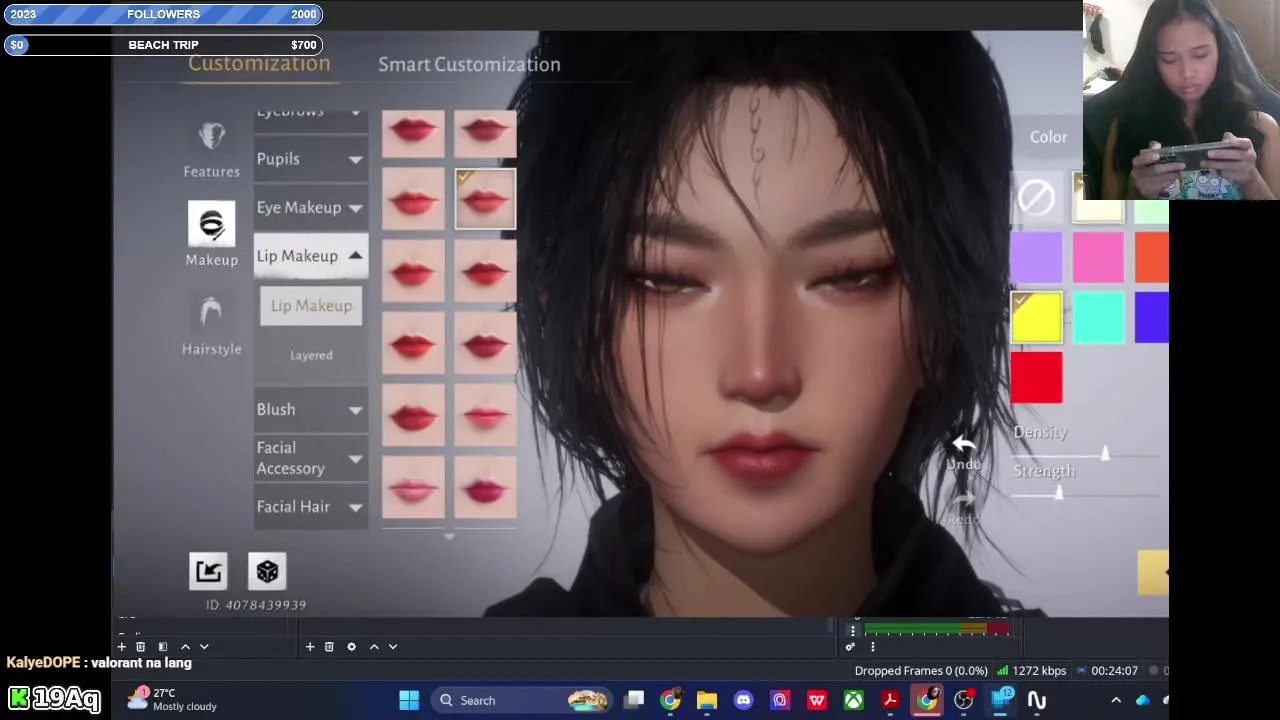The height and width of the screenshot is (720, 1280).
Task: Open the Hairstyle category icon
Action: [x=211, y=312]
